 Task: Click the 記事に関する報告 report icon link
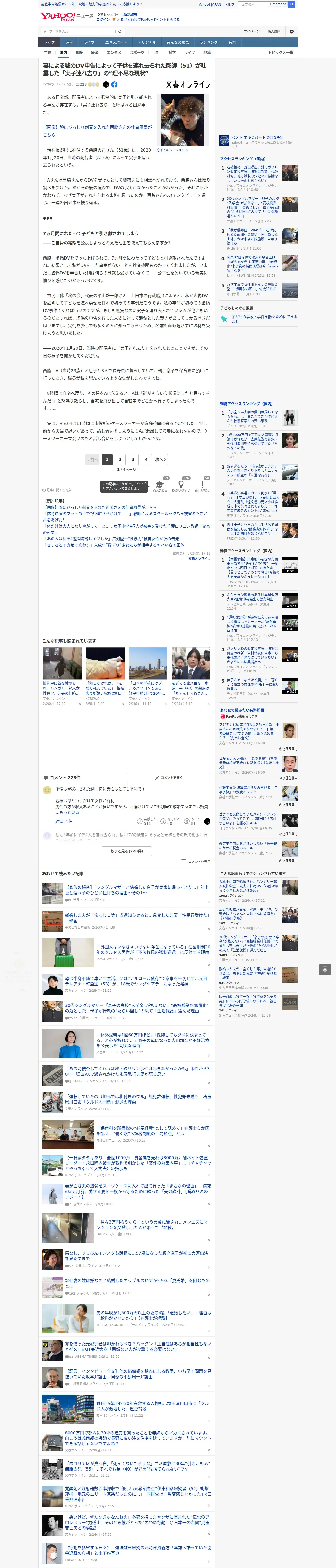(57, 490)
